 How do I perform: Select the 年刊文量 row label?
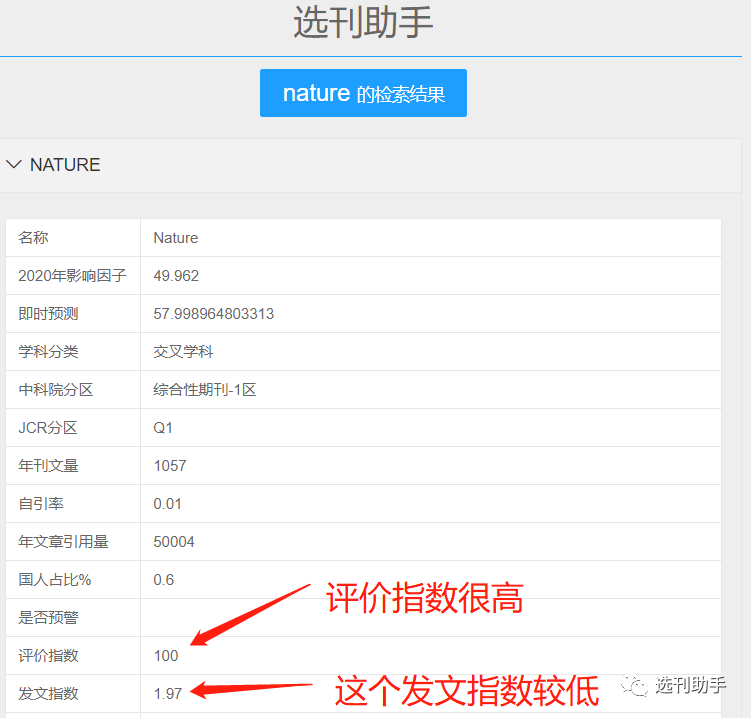(48, 466)
